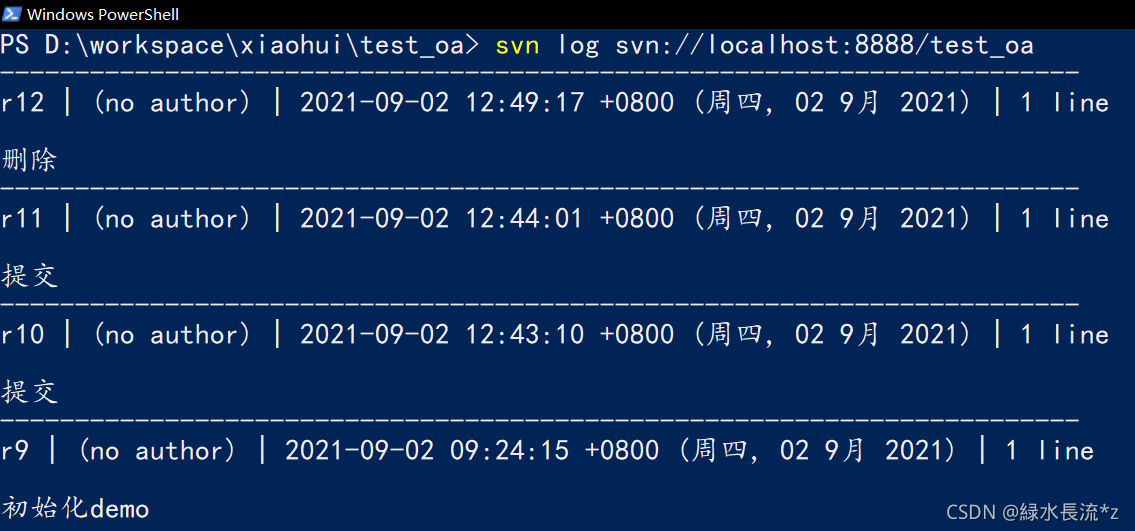This screenshot has height=531, width=1135.
Task: Click the svn://localhost:8888/test_oa URL
Action: coord(824,46)
